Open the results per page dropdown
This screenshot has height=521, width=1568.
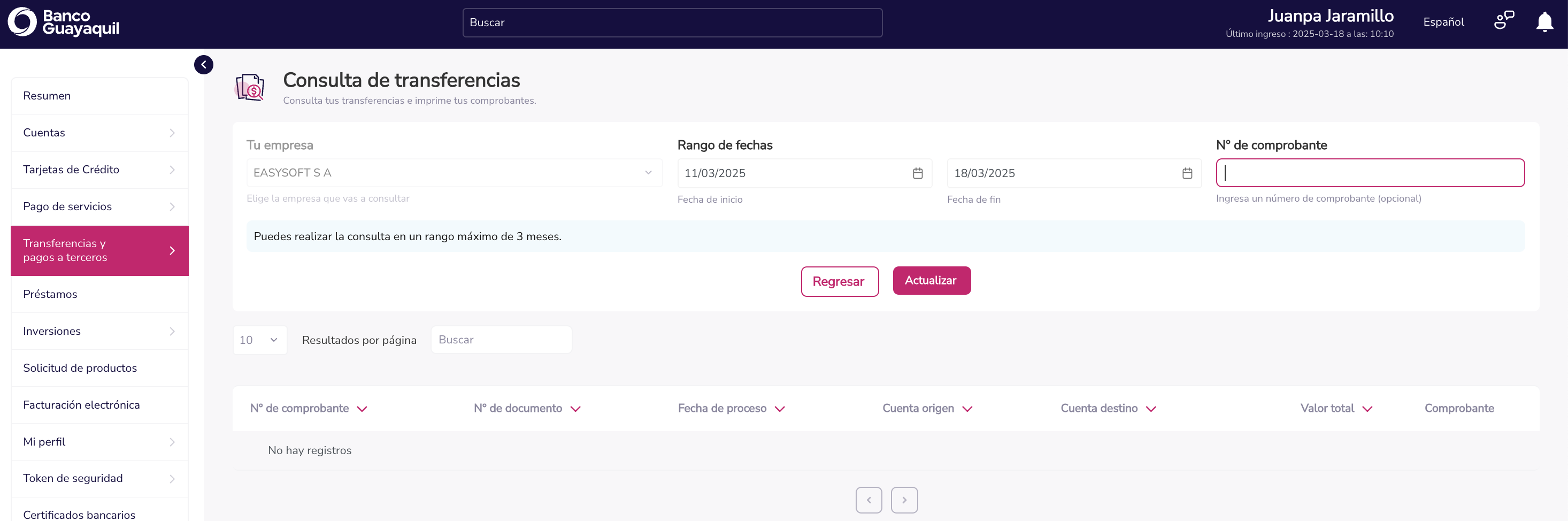point(259,340)
